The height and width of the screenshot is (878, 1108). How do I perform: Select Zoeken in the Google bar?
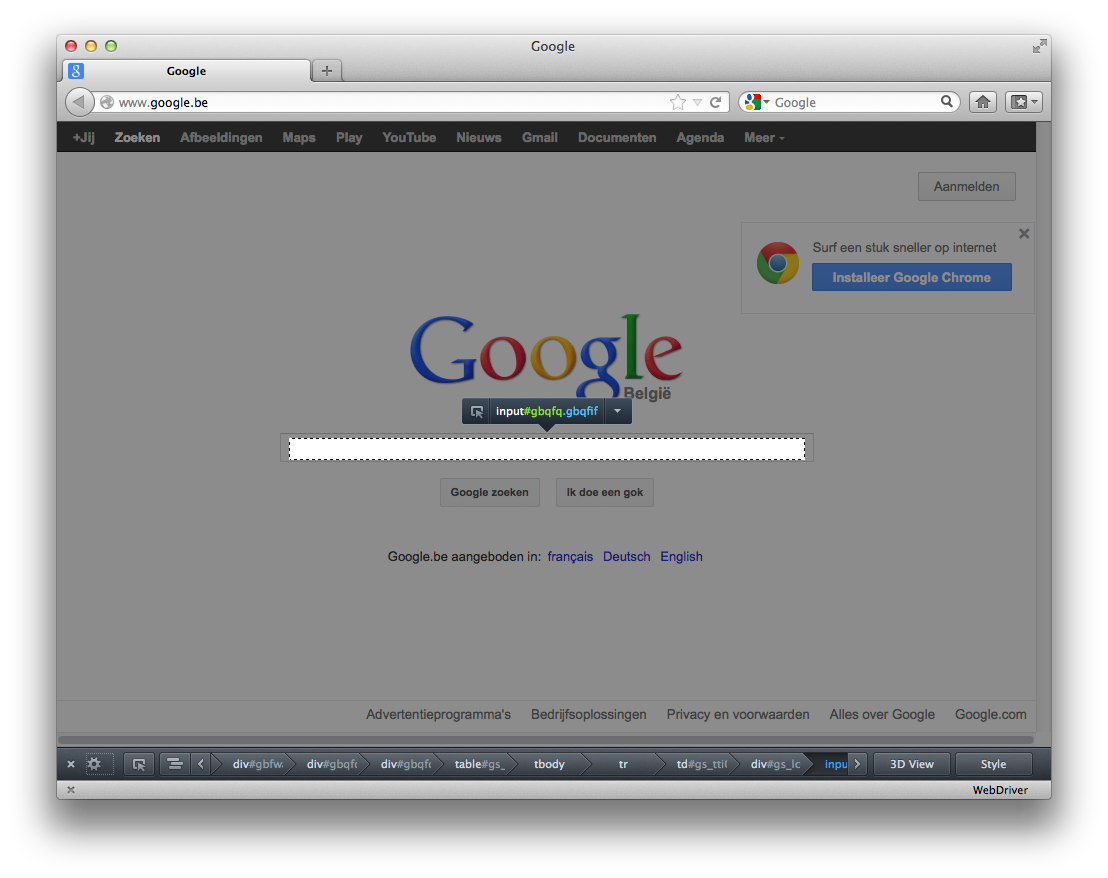click(x=137, y=138)
